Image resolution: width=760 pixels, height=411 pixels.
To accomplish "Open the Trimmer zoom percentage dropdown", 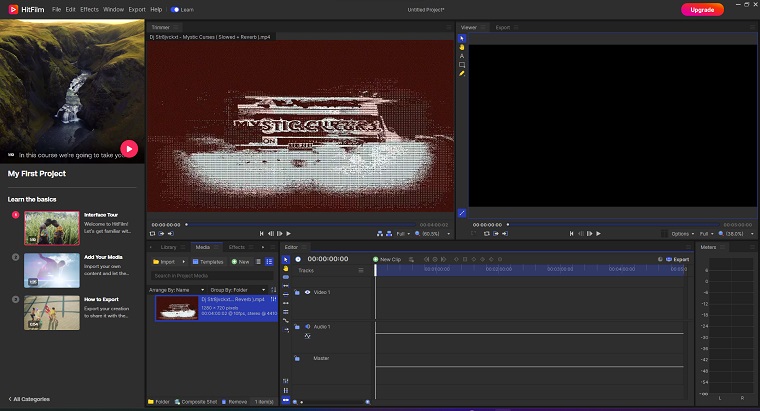I will pyautogui.click(x=432, y=234).
